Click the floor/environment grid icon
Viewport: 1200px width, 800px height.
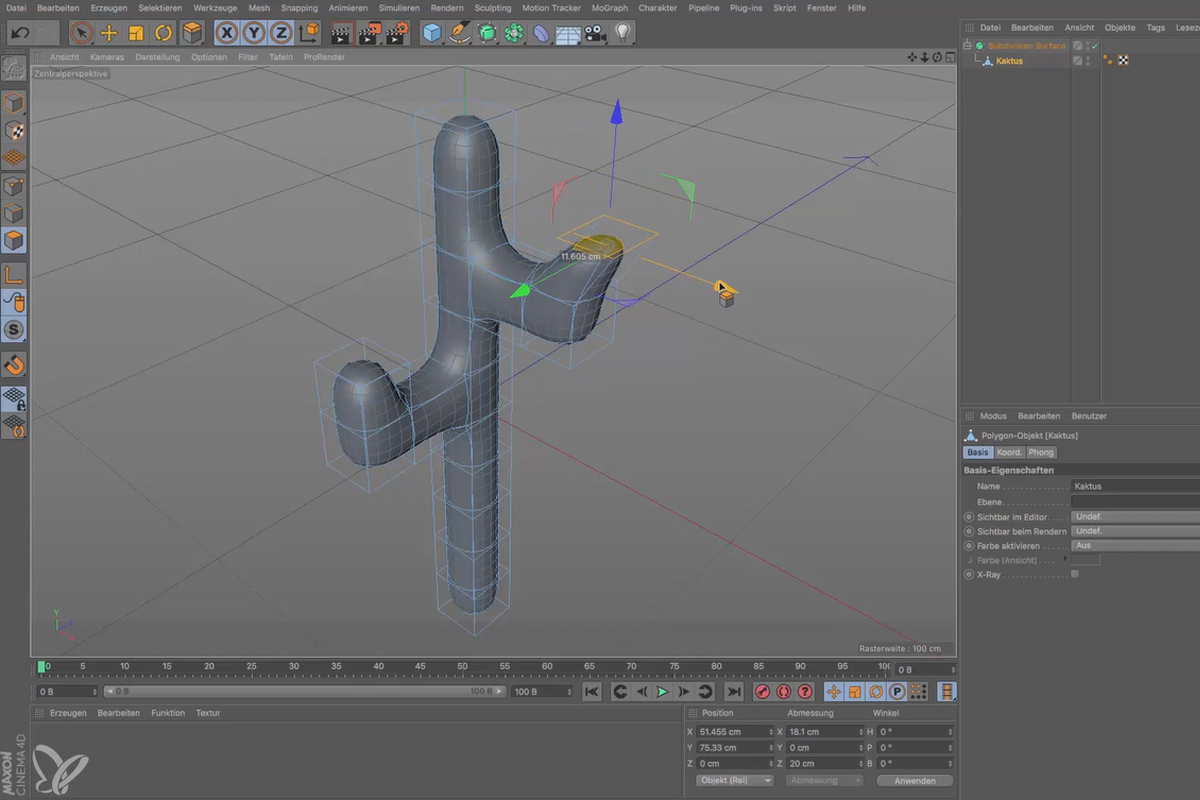(568, 33)
